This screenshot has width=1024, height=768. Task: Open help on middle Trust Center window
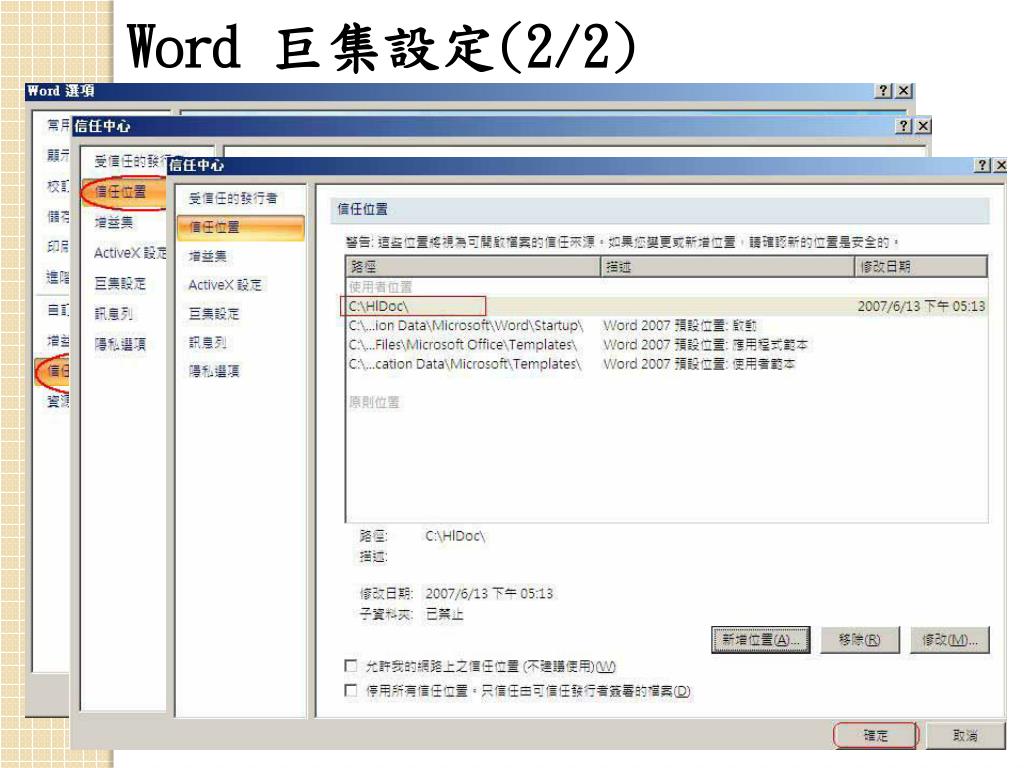(903, 125)
